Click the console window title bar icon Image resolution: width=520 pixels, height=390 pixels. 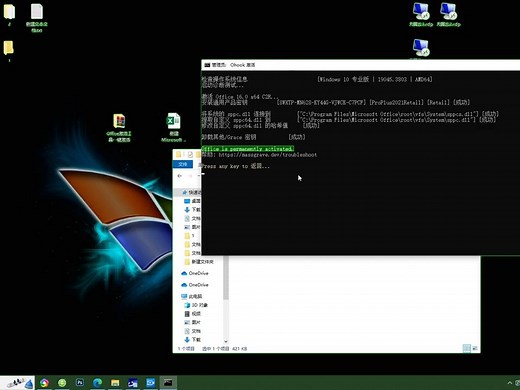[207, 65]
